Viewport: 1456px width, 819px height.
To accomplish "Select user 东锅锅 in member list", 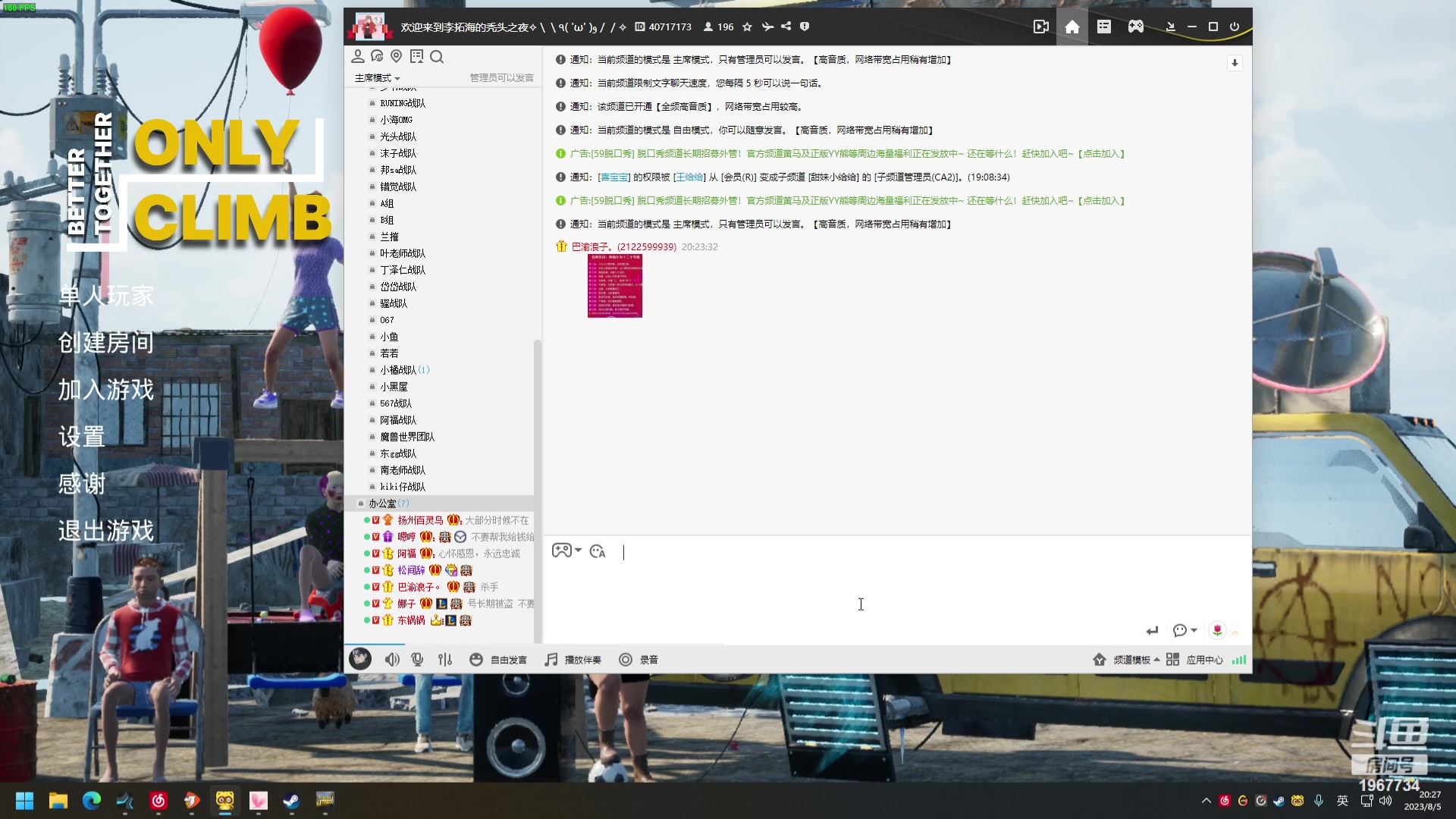I will pyautogui.click(x=411, y=620).
